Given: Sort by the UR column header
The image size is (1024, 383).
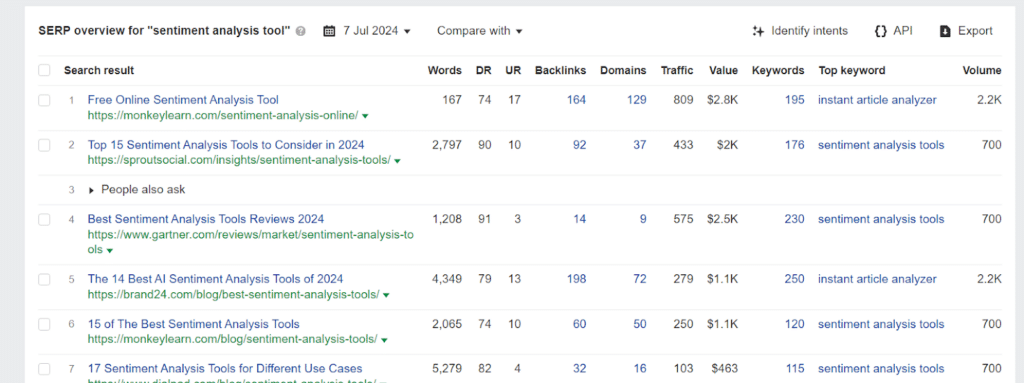Looking at the screenshot, I should [513, 71].
